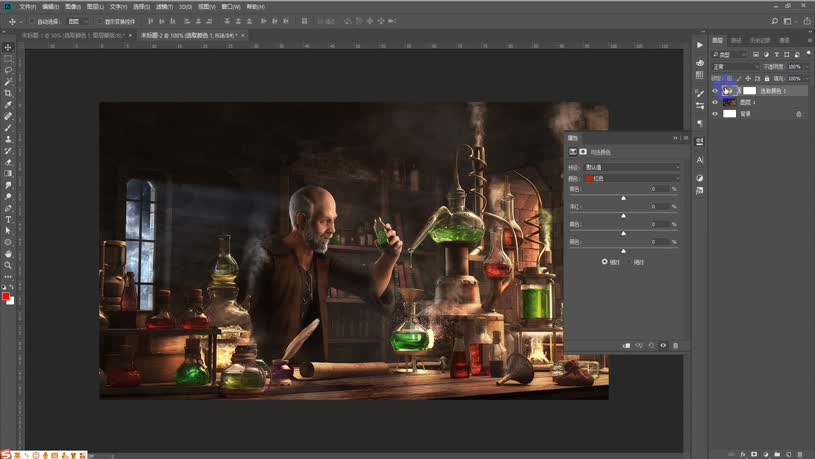Open the 预设 preset dropdown
This screenshot has width=815, height=459.
[x=632, y=167]
